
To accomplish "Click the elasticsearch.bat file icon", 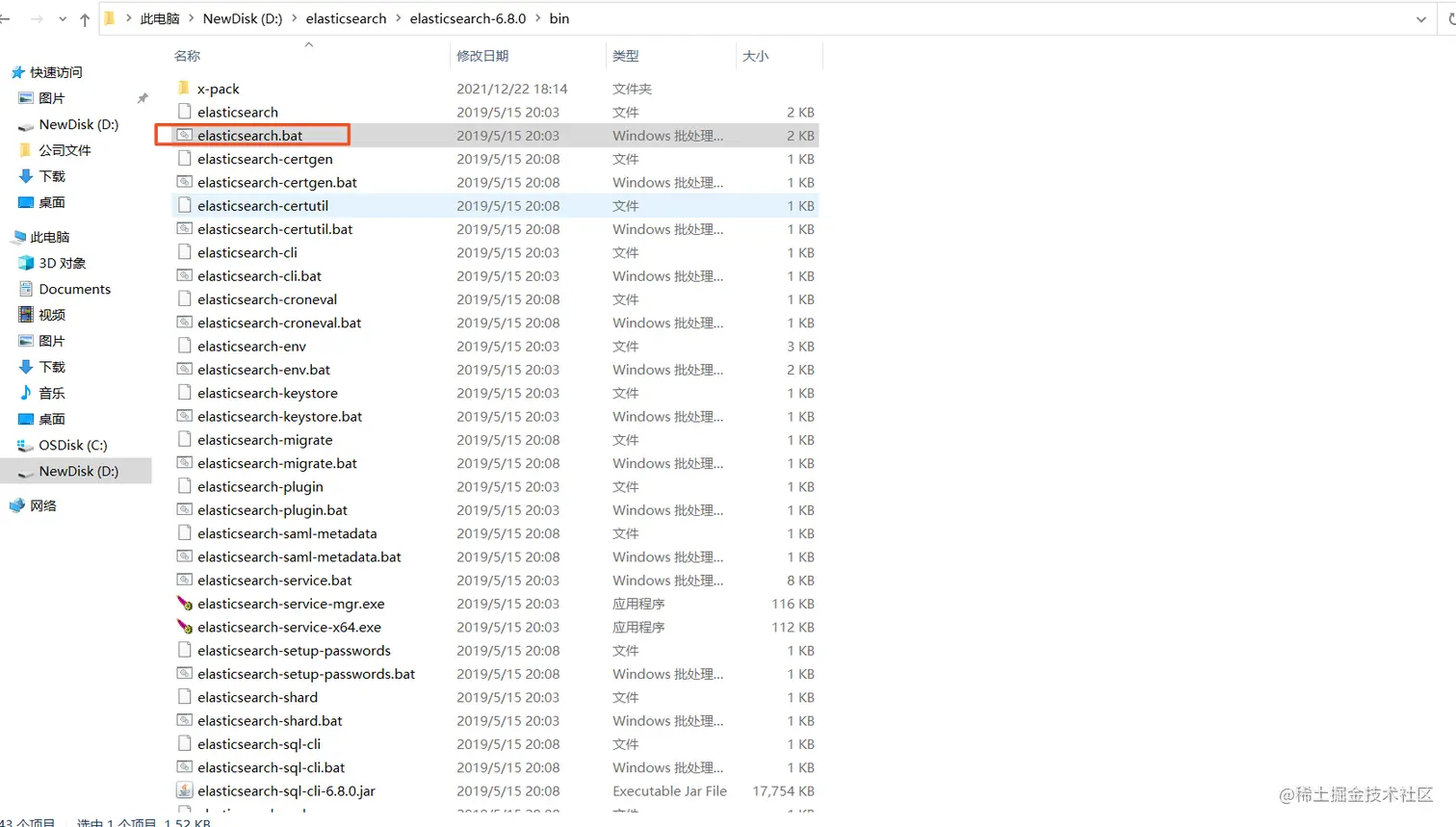I will click(x=184, y=135).
